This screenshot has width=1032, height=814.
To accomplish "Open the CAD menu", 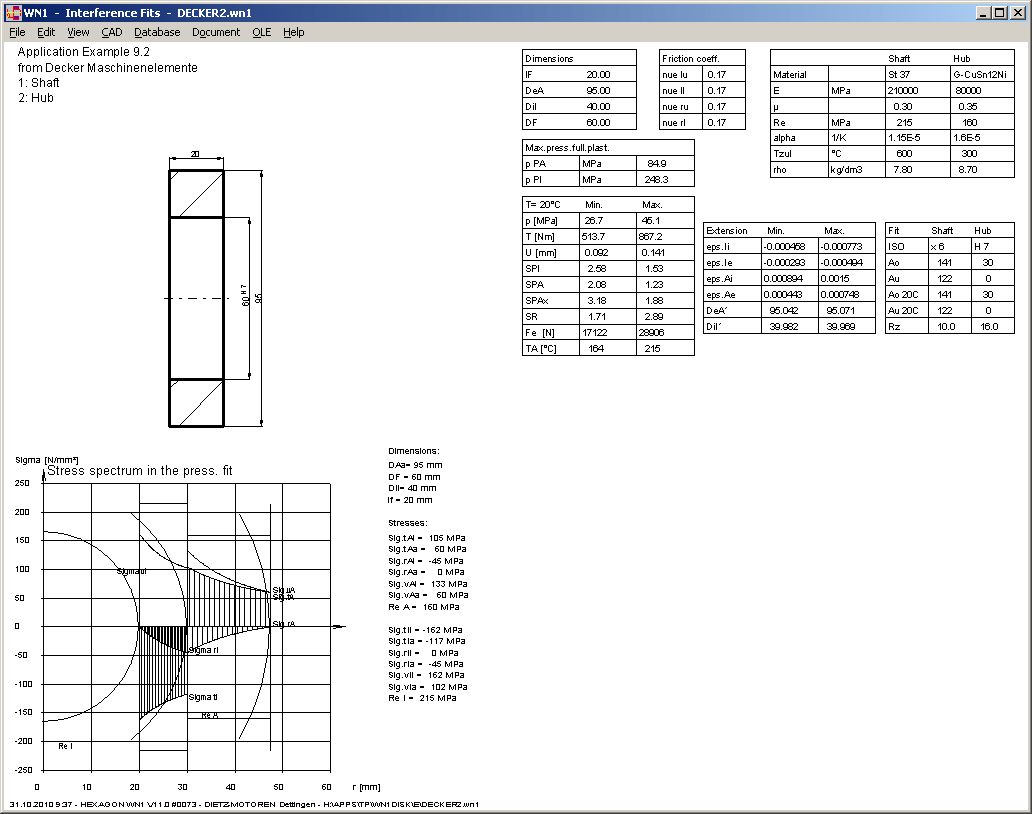I will [112, 32].
